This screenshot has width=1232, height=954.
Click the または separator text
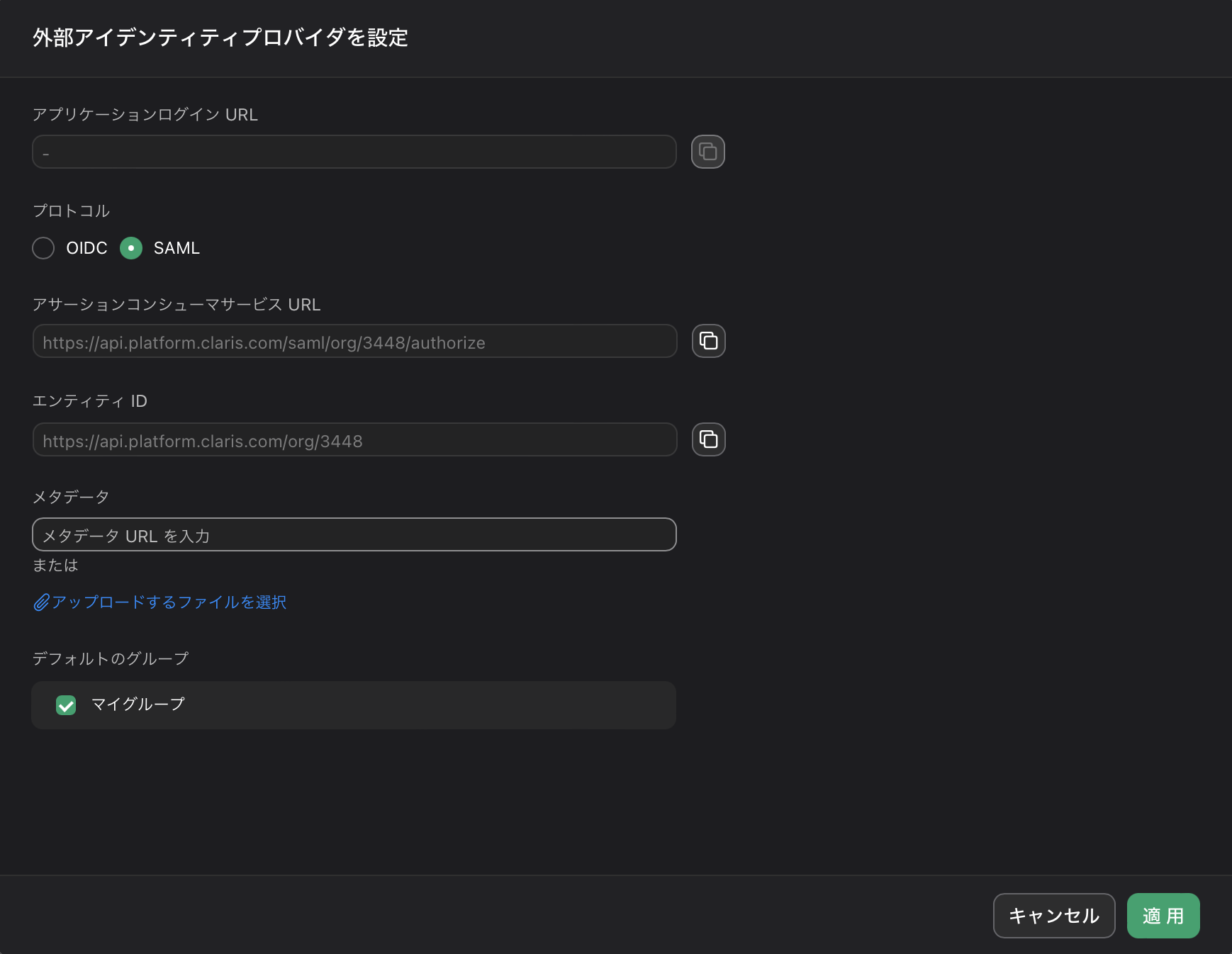tap(54, 565)
